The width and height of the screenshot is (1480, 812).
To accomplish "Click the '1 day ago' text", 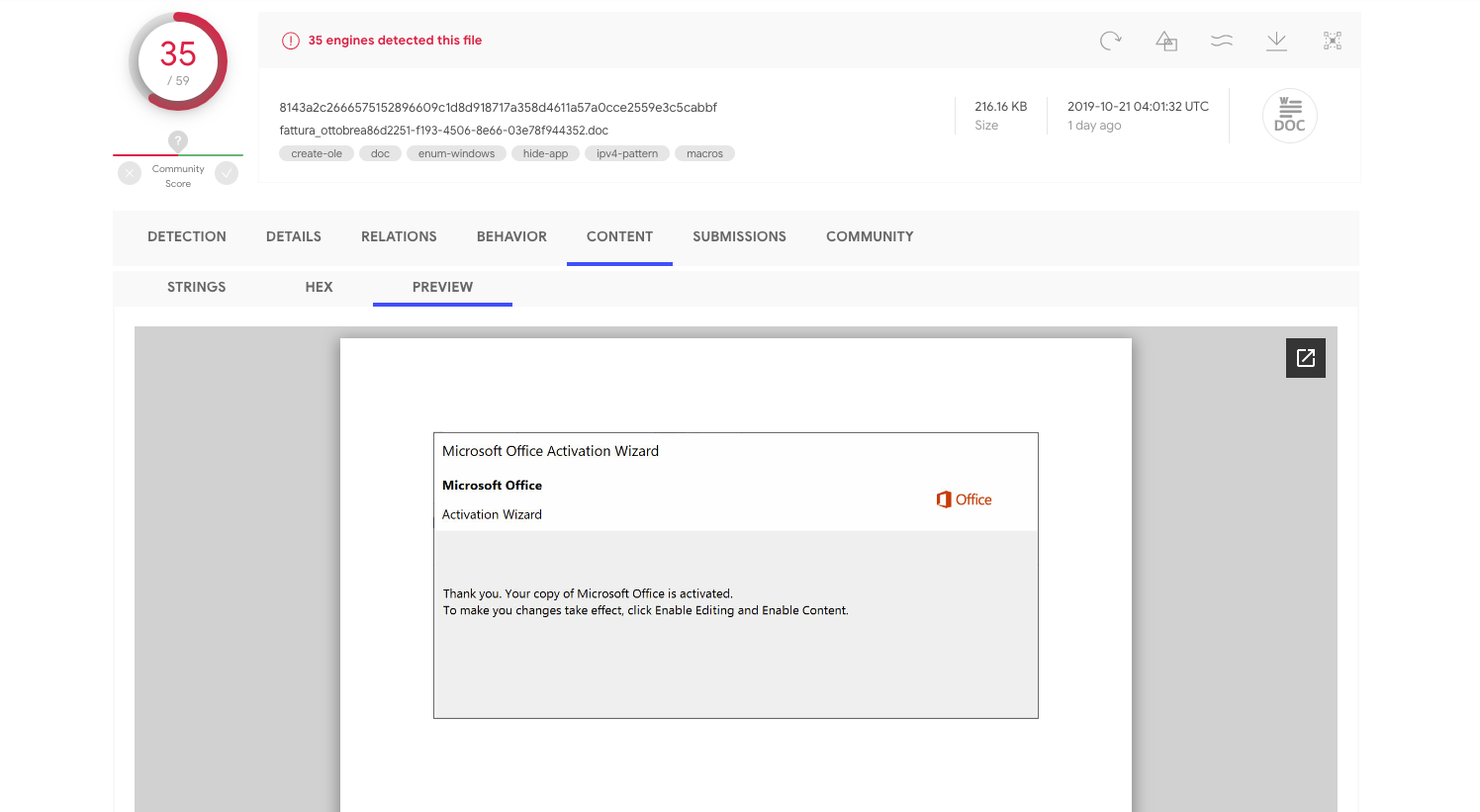I will click(x=1094, y=126).
